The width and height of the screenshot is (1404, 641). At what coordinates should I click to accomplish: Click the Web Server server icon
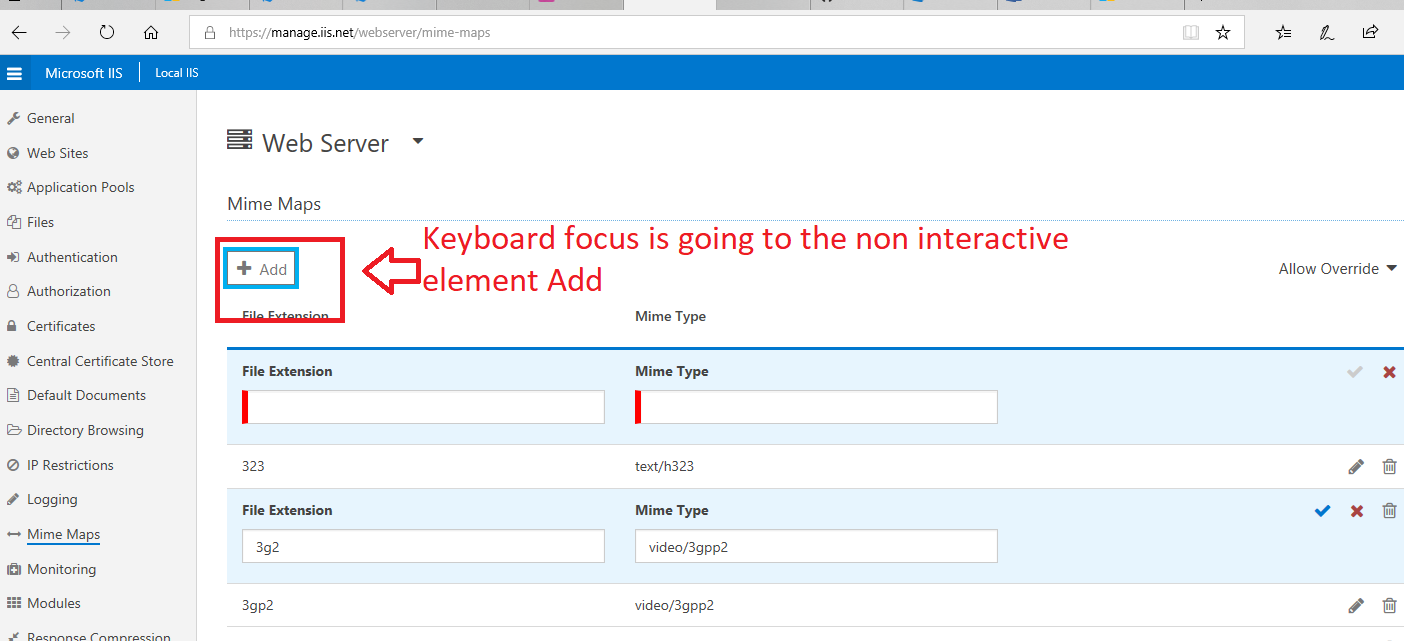coord(238,140)
